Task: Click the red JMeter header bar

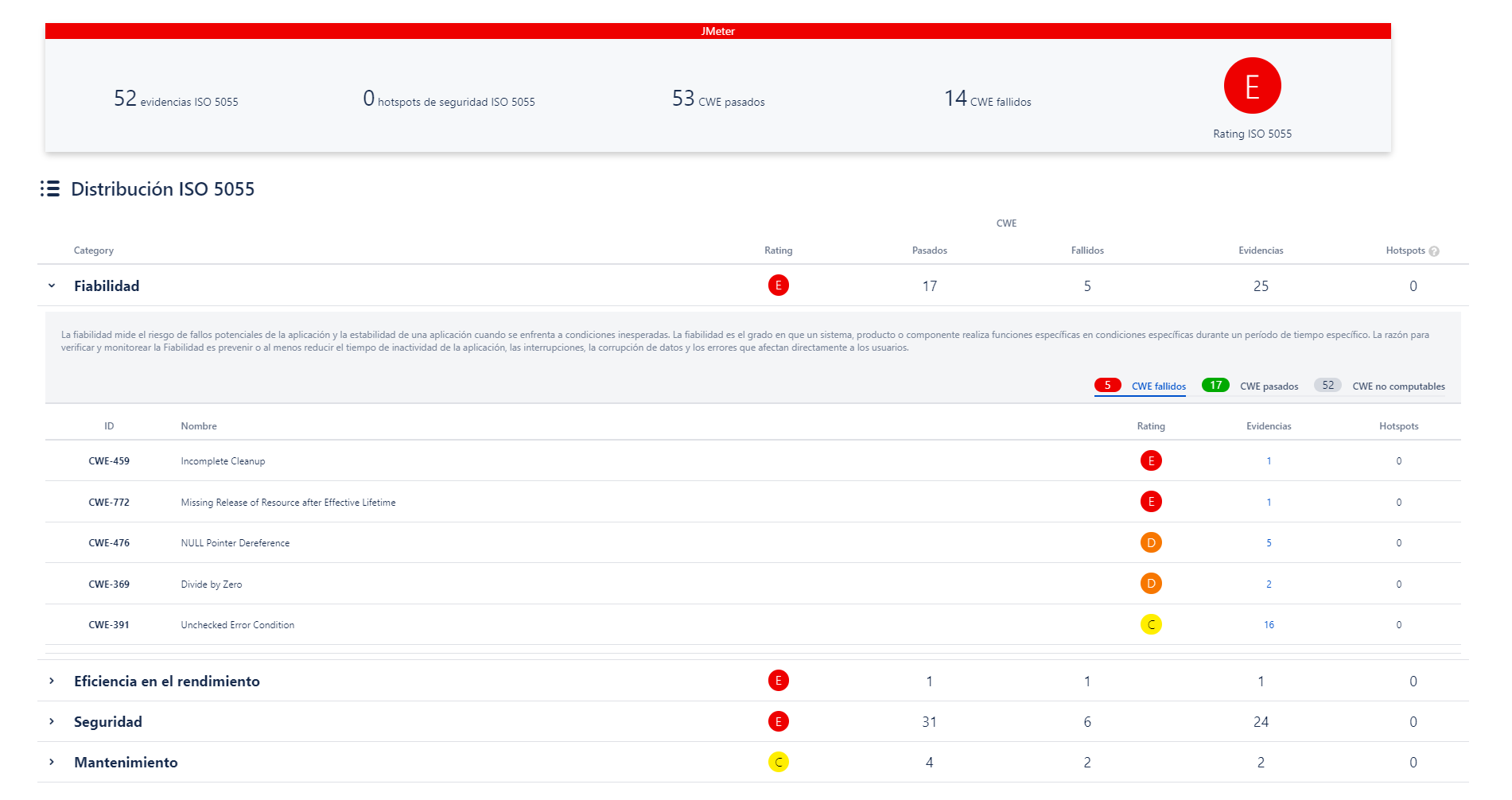Action: (717, 31)
